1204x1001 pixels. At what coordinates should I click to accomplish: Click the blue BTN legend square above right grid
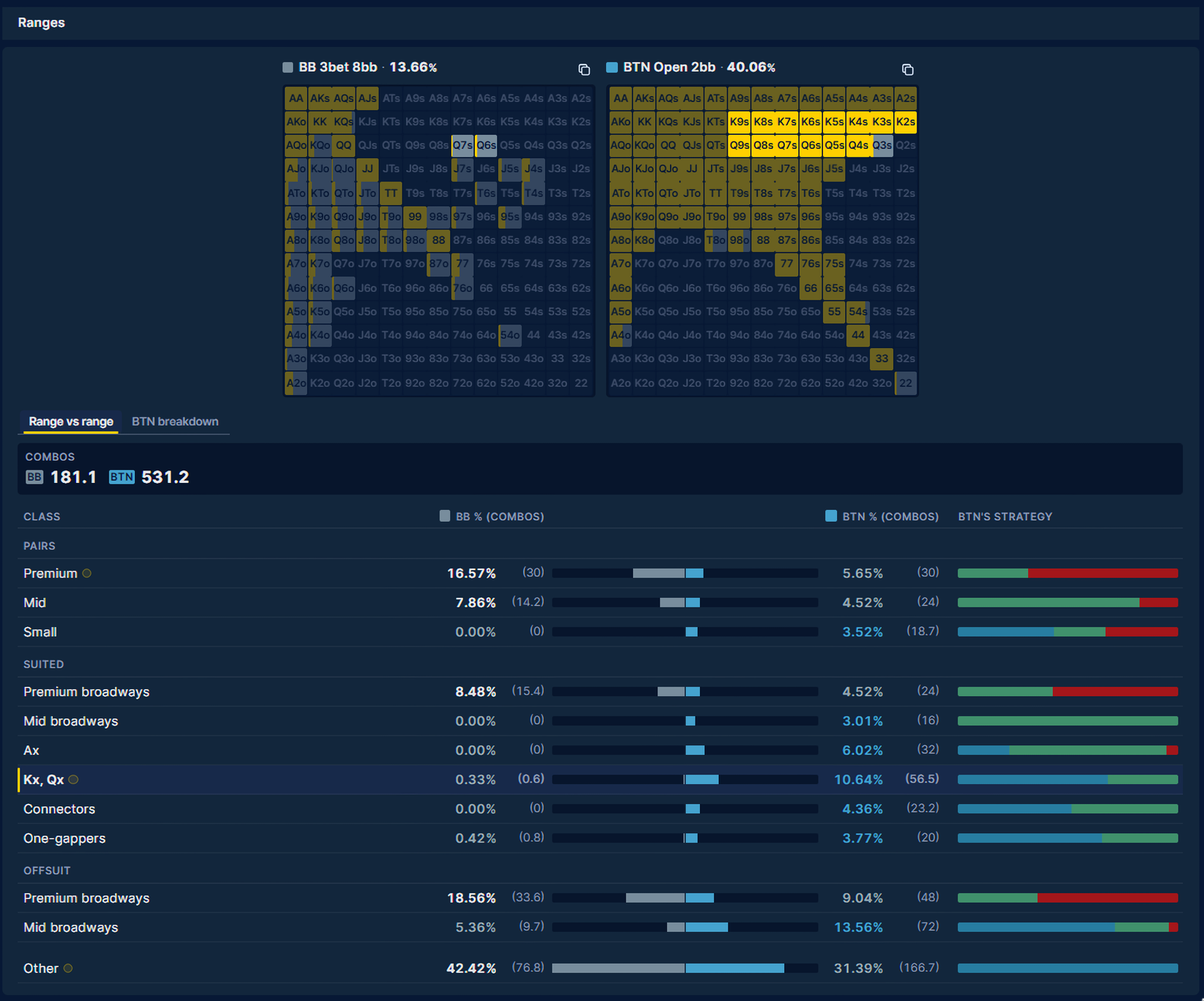coord(612,67)
